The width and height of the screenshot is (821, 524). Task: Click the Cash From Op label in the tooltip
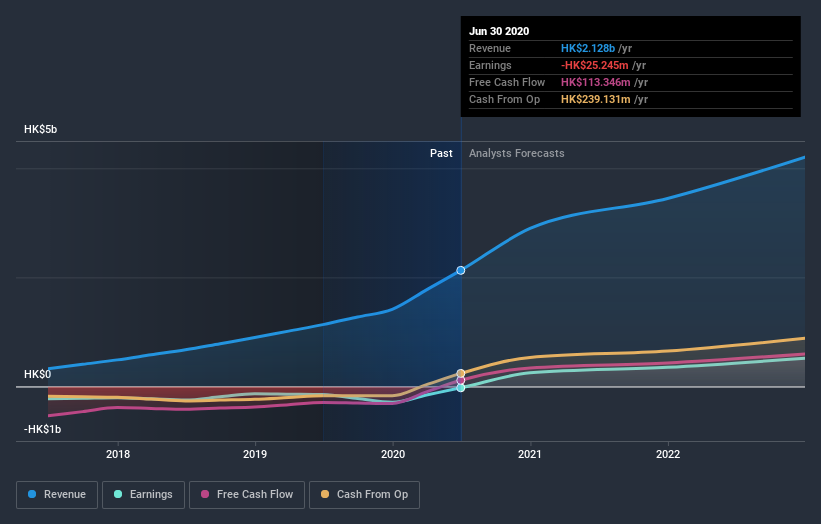(x=504, y=99)
